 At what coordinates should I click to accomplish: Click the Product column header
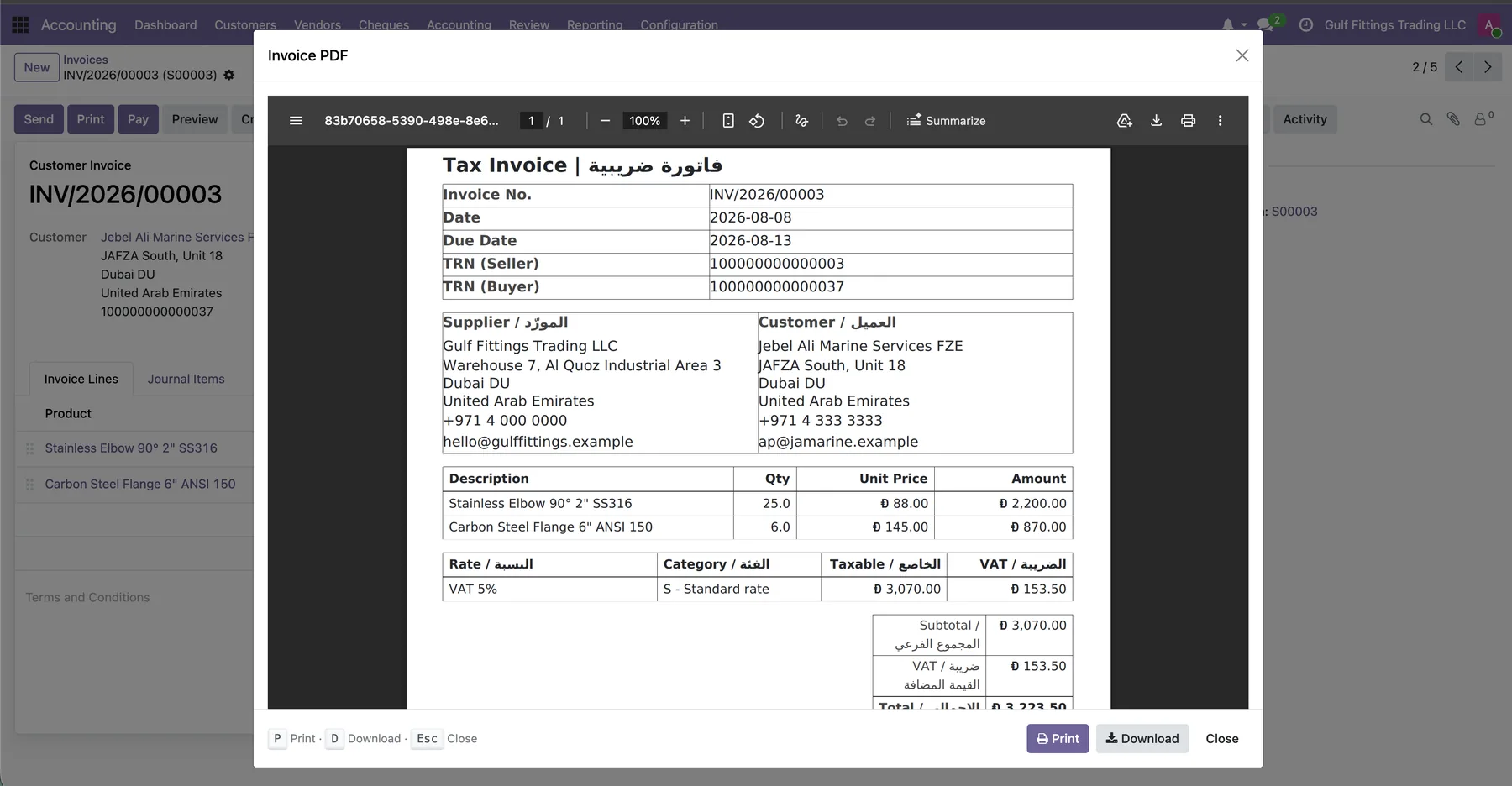[68, 413]
